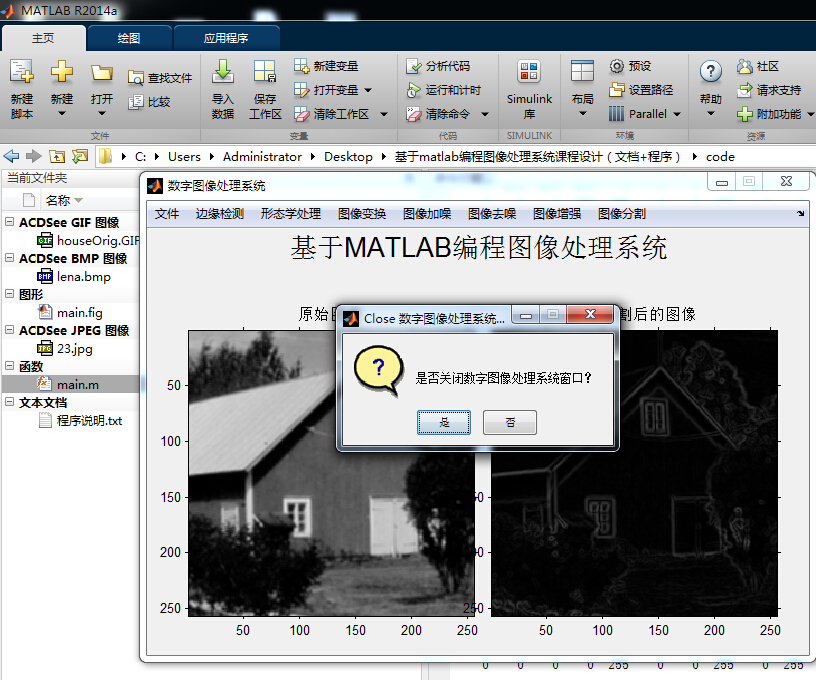Select main.fig file

70,312
